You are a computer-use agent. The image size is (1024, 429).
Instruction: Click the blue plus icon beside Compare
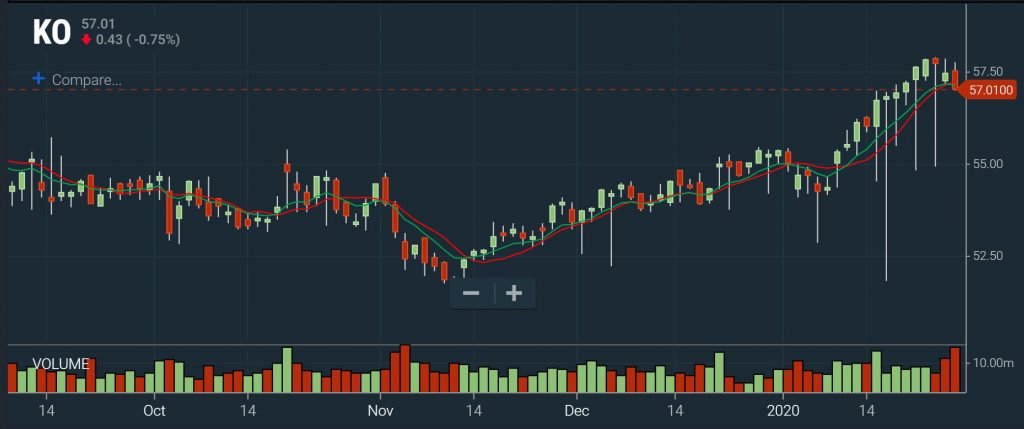[39, 79]
